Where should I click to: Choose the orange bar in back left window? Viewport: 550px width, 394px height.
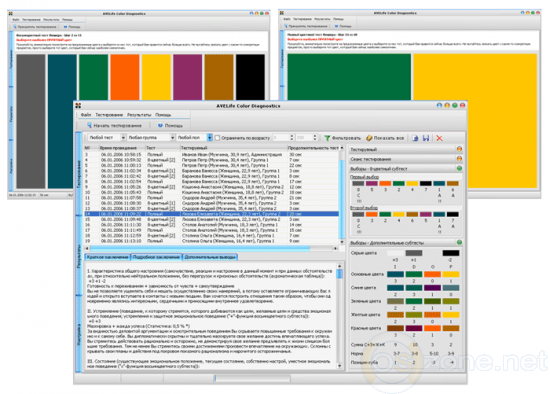click(x=125, y=77)
